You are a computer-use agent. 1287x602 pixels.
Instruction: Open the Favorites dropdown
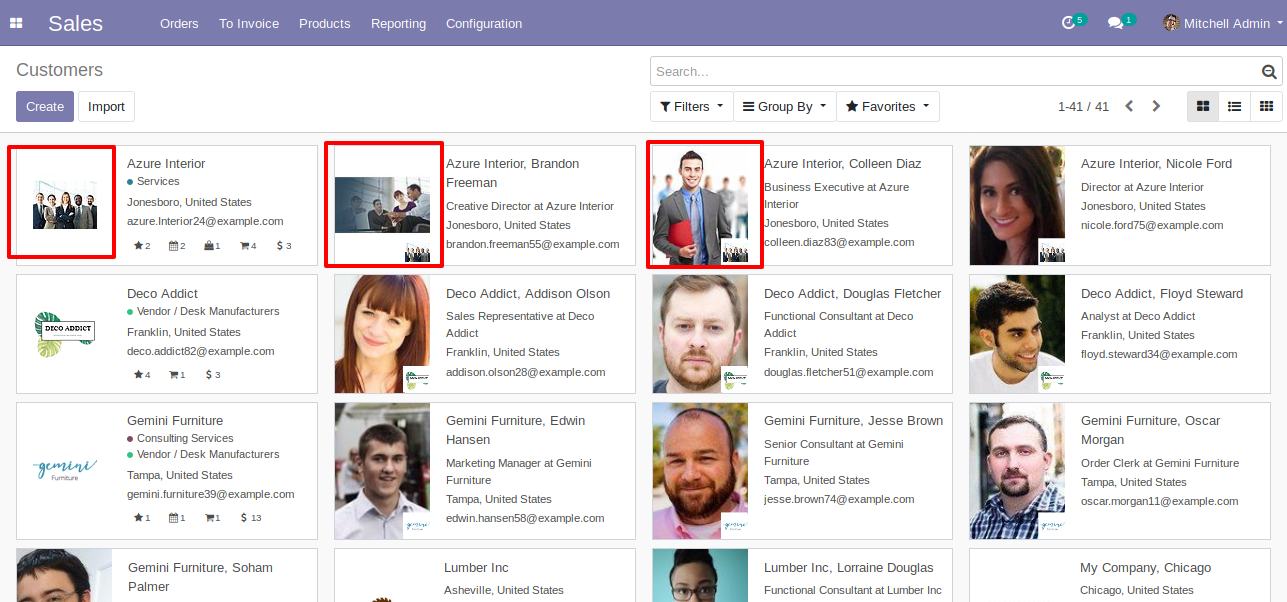pos(888,106)
